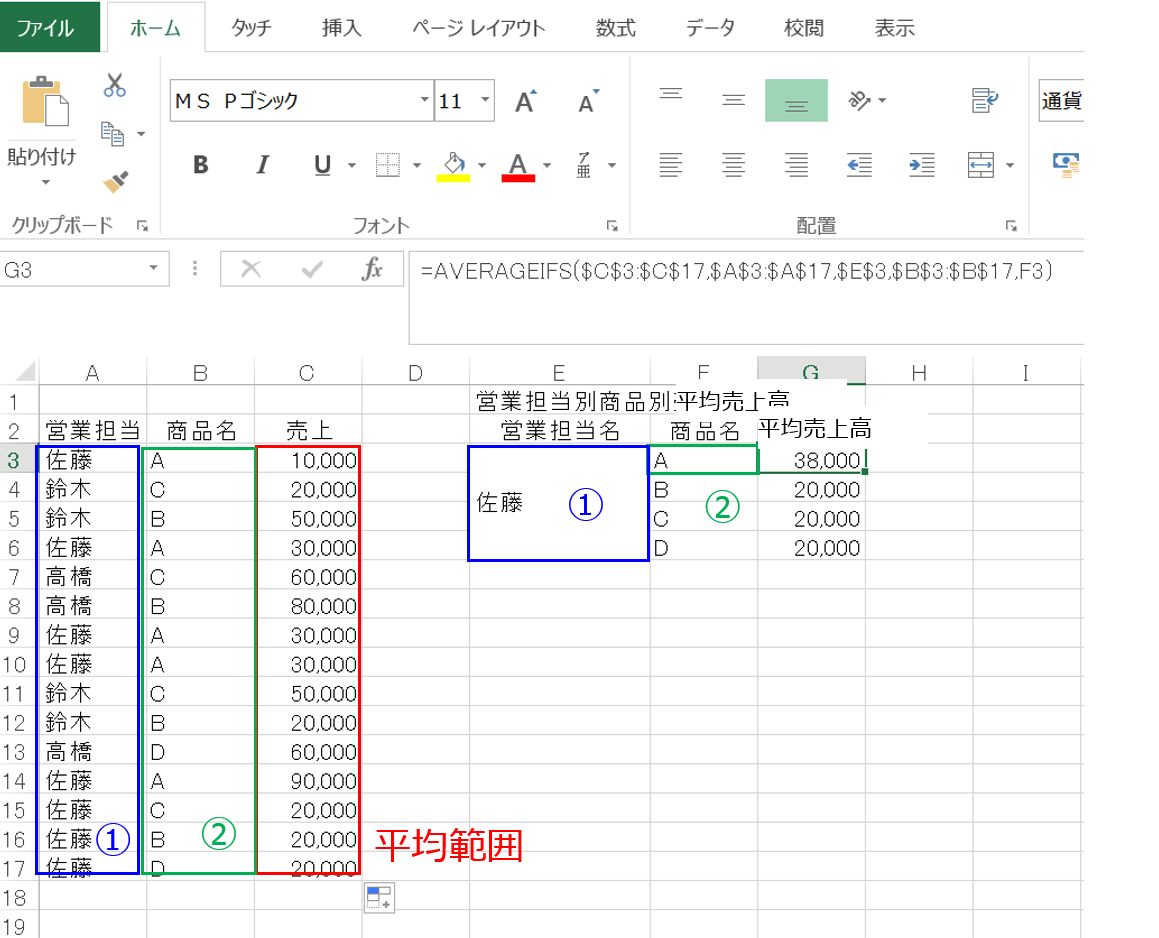Viewport: 1159px width, 938px height.
Task: Click the formula bar with the AVERAGEIFS formula
Action: click(x=740, y=270)
